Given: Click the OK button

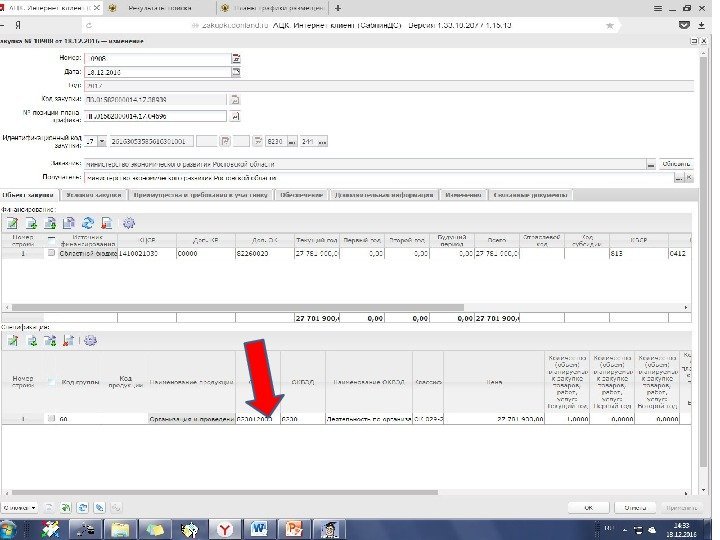Looking at the screenshot, I should (588, 507).
